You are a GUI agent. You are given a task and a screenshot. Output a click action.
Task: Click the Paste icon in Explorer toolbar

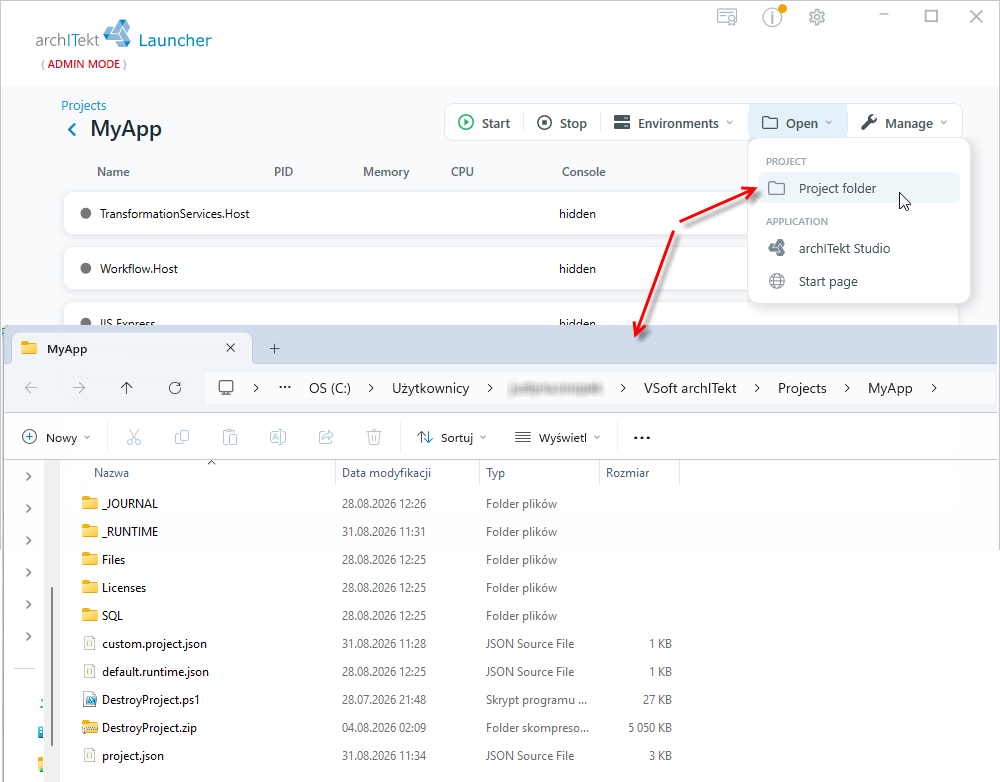[x=230, y=438]
